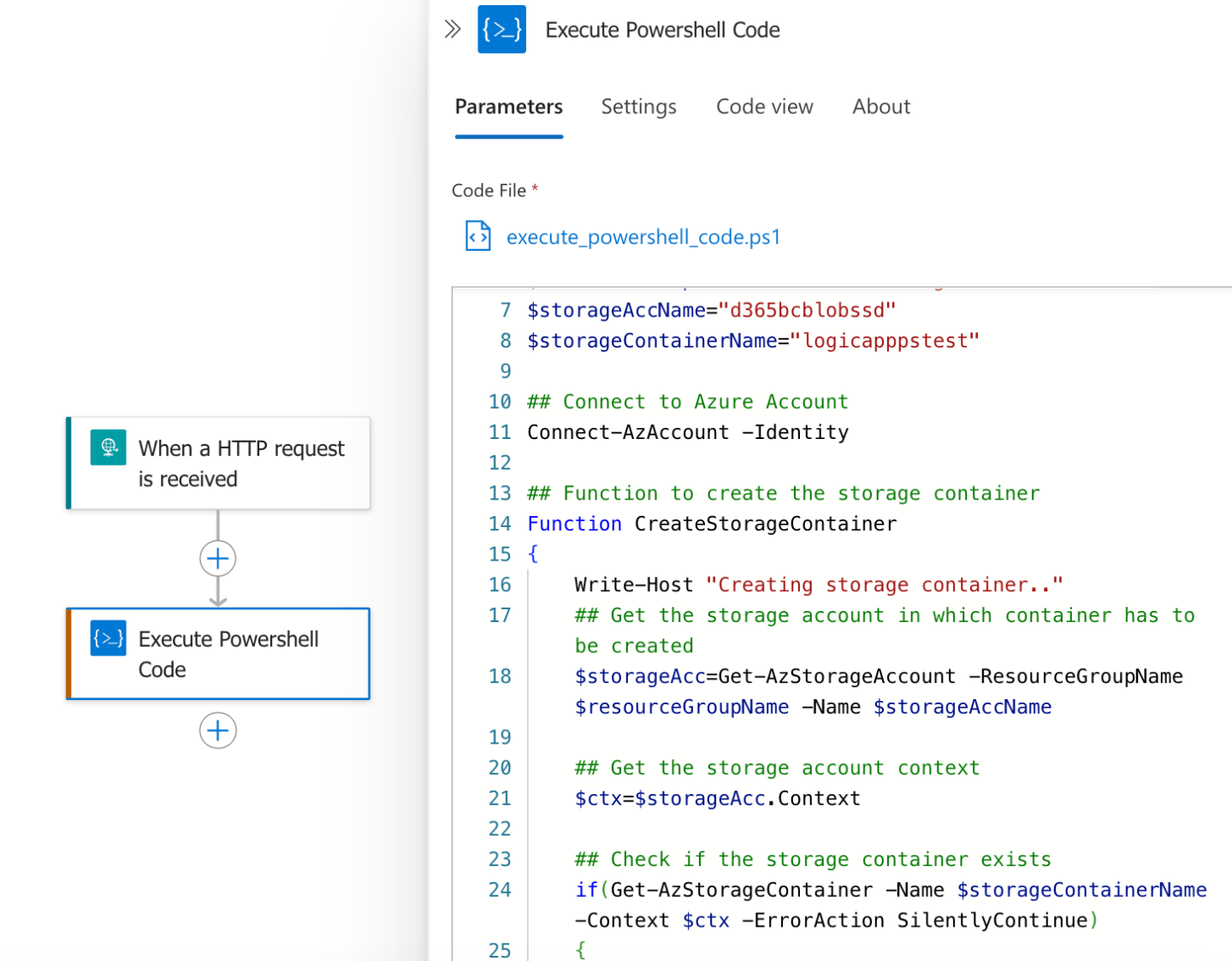This screenshot has width=1232, height=961.
Task: Click the 'Execute Powershell Code' panel title
Action: [x=663, y=30]
